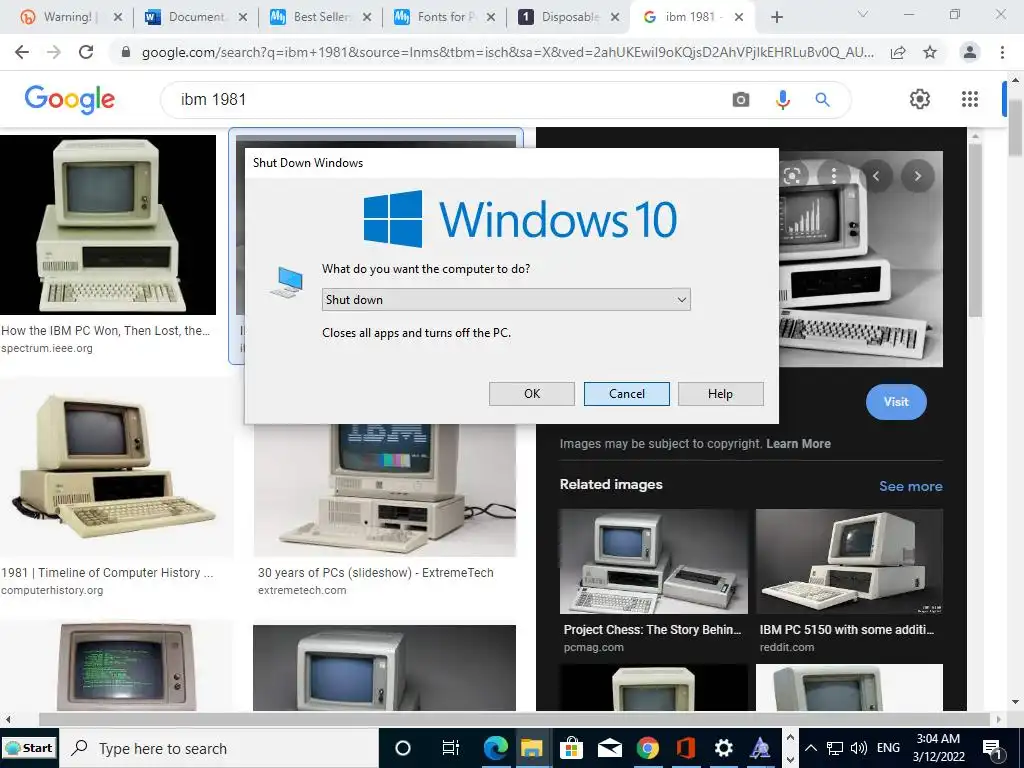Viewport: 1024px width, 768px height.
Task: Open Office app from taskbar
Action: (685, 748)
